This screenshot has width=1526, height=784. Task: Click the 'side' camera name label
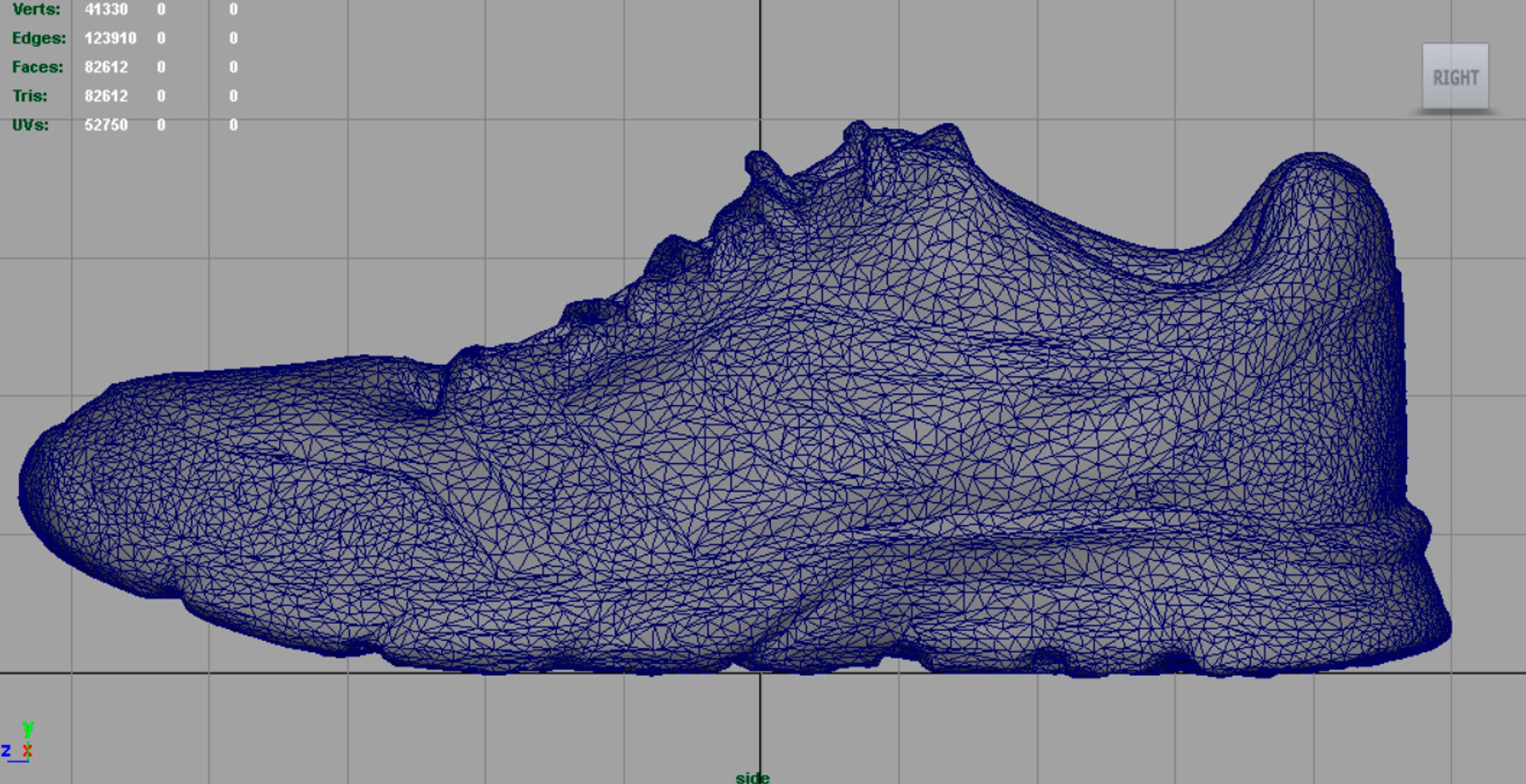pyautogui.click(x=752, y=778)
